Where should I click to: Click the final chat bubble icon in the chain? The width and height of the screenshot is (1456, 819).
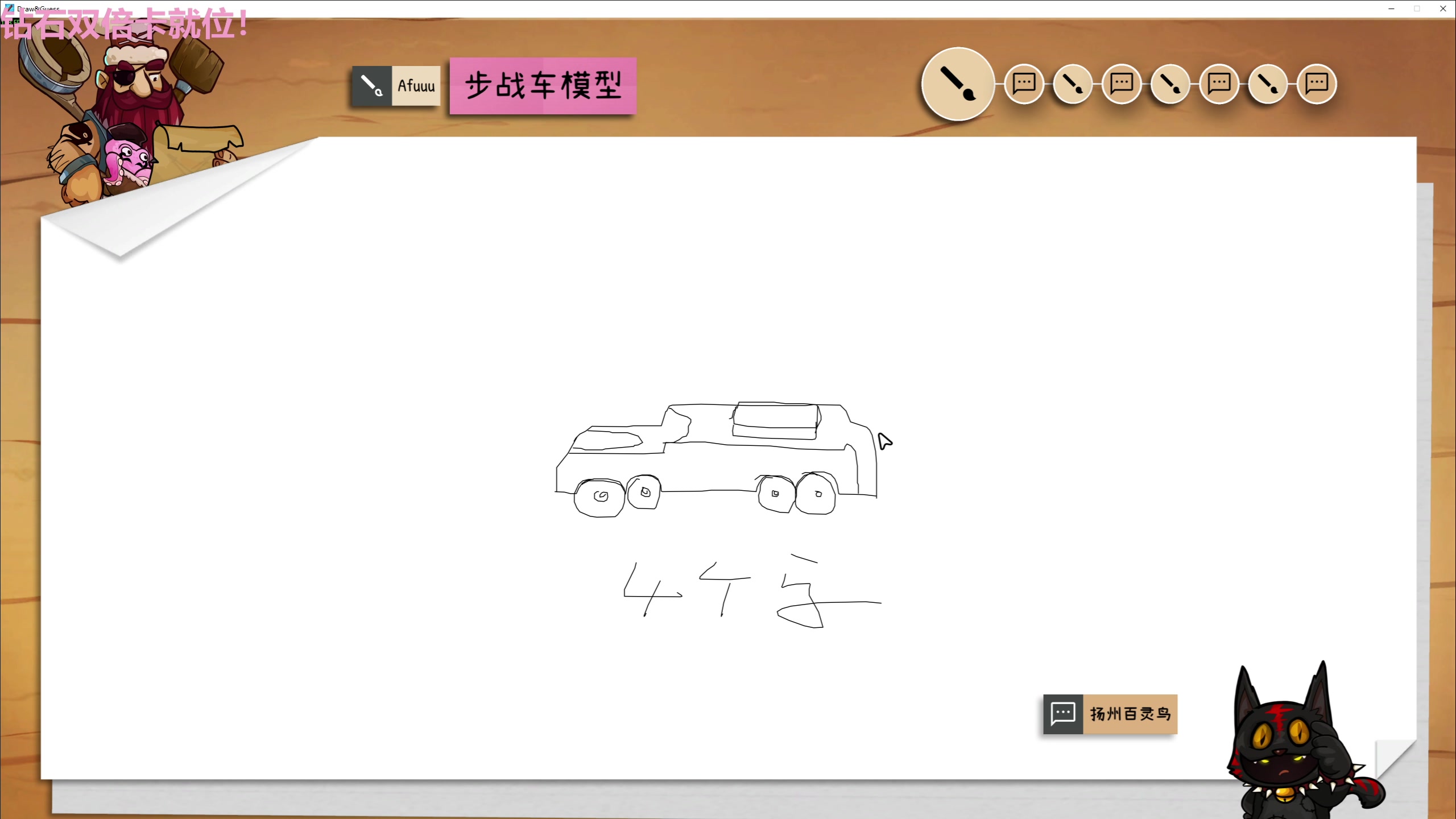tap(1317, 84)
